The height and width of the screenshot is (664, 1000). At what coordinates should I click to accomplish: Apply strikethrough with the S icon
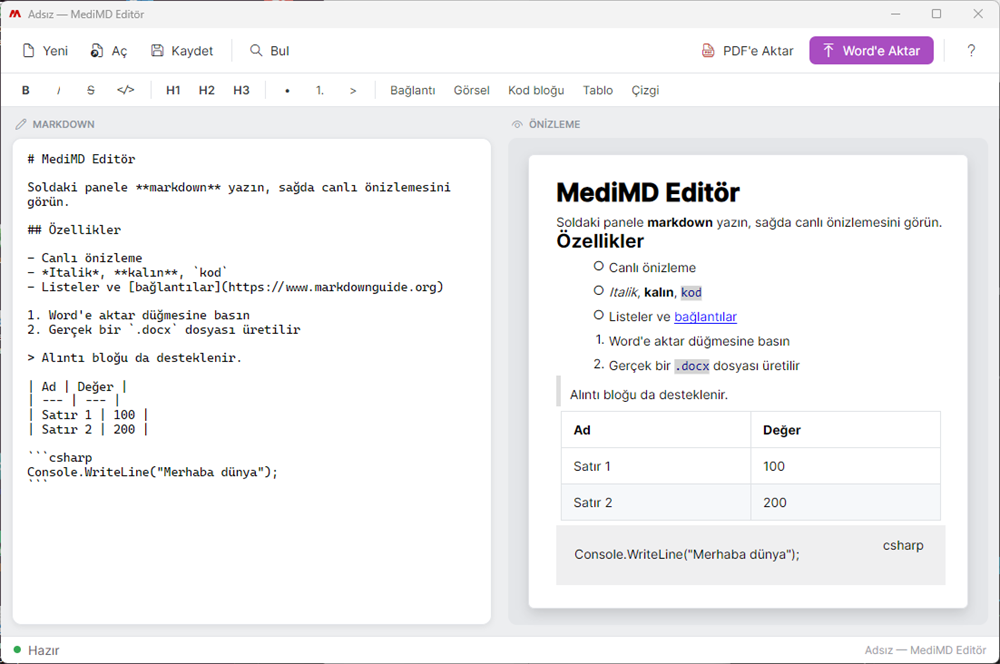click(91, 91)
